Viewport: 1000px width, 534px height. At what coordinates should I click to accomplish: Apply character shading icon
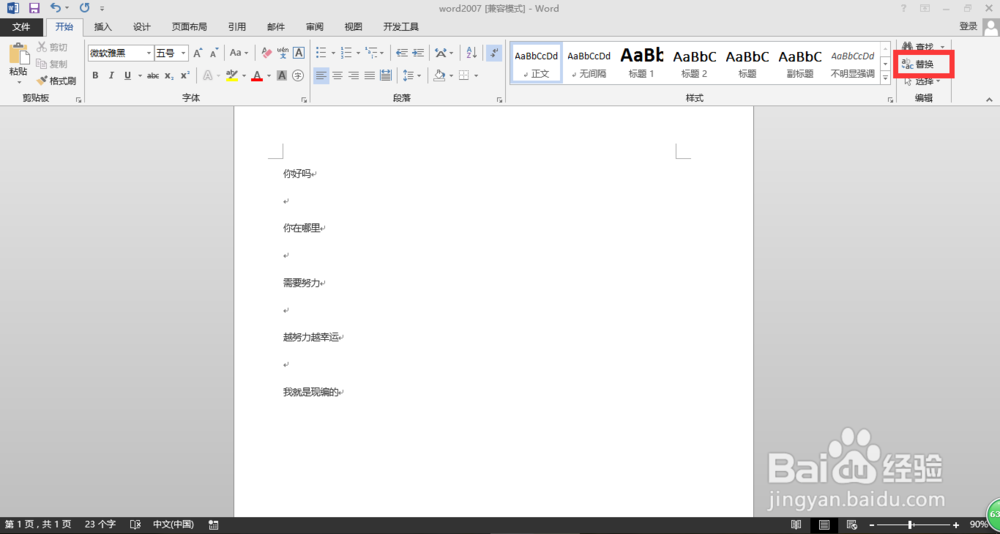click(x=282, y=76)
